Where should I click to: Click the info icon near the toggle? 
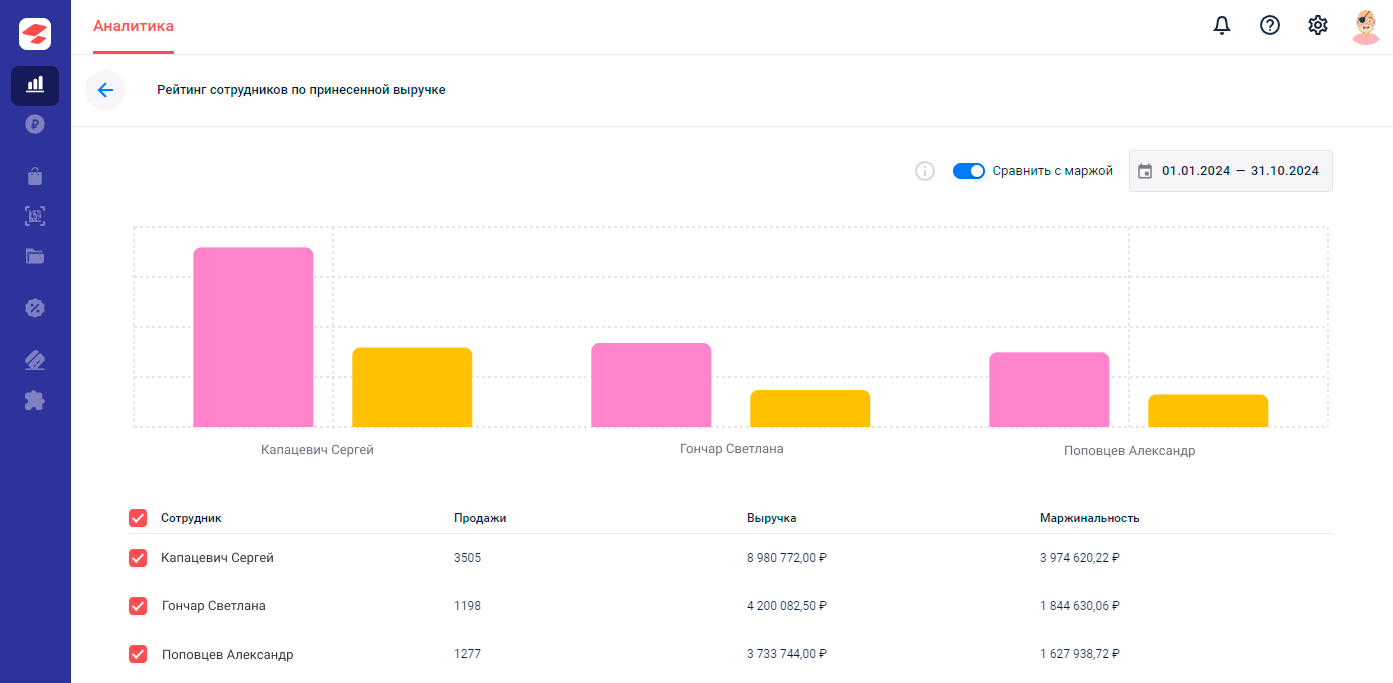pyautogui.click(x=925, y=171)
